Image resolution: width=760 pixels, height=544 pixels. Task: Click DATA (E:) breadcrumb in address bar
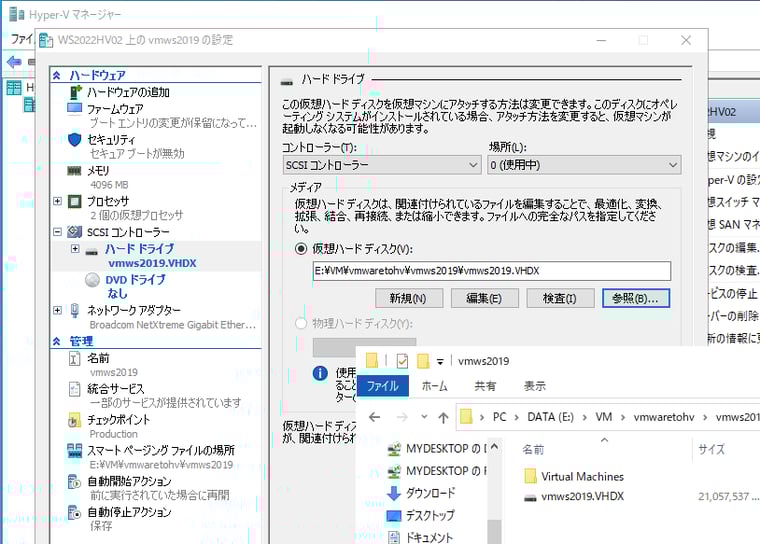550,417
